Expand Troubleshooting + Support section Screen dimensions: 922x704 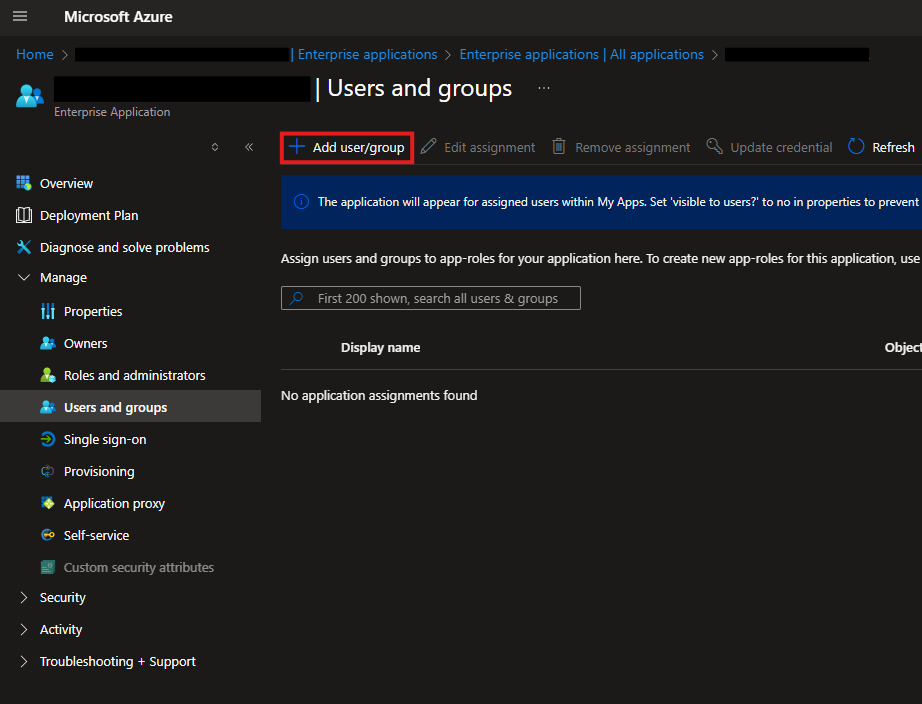click(24, 661)
